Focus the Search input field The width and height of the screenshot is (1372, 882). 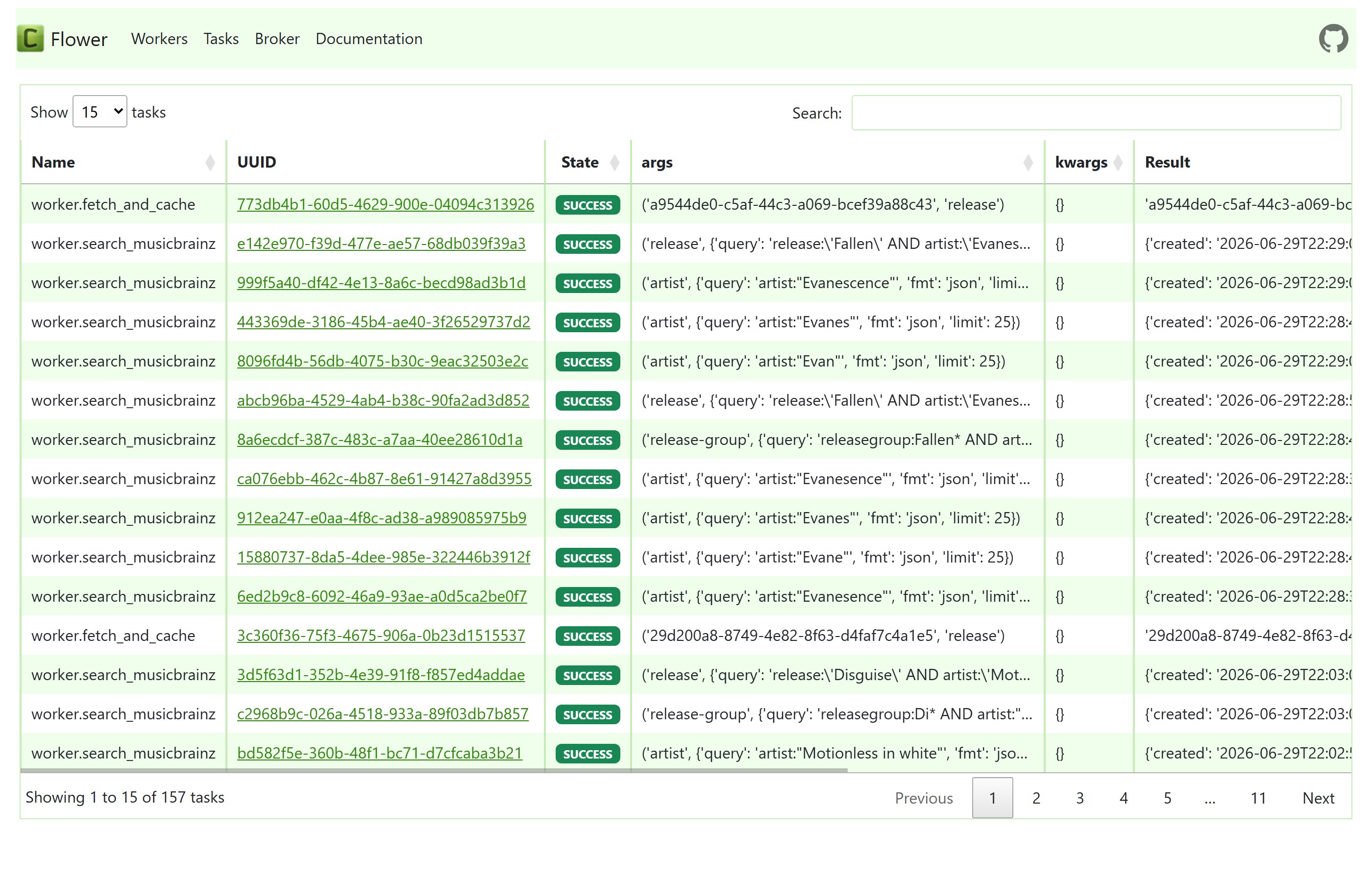click(1096, 113)
